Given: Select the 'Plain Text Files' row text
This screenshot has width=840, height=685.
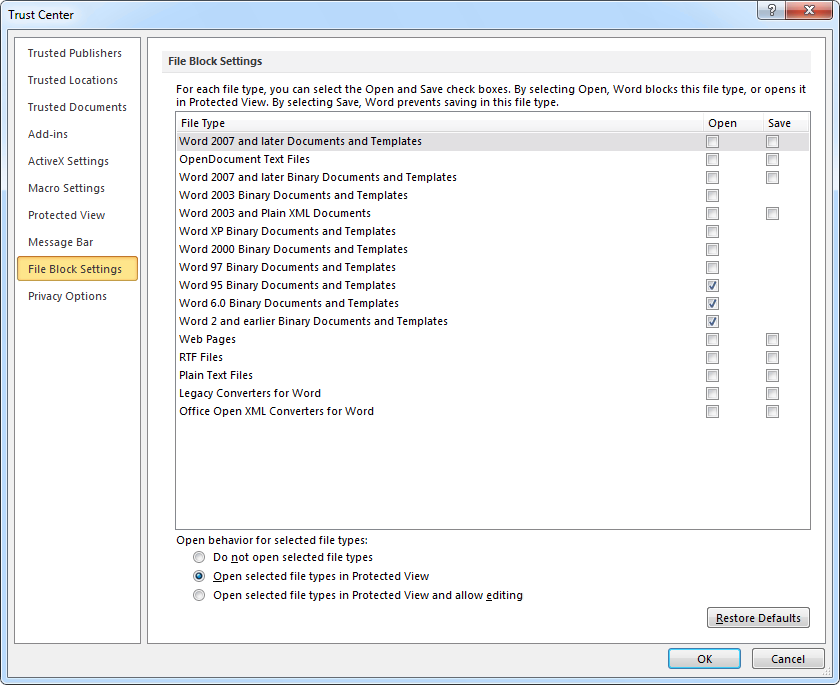Looking at the screenshot, I should click(x=216, y=375).
